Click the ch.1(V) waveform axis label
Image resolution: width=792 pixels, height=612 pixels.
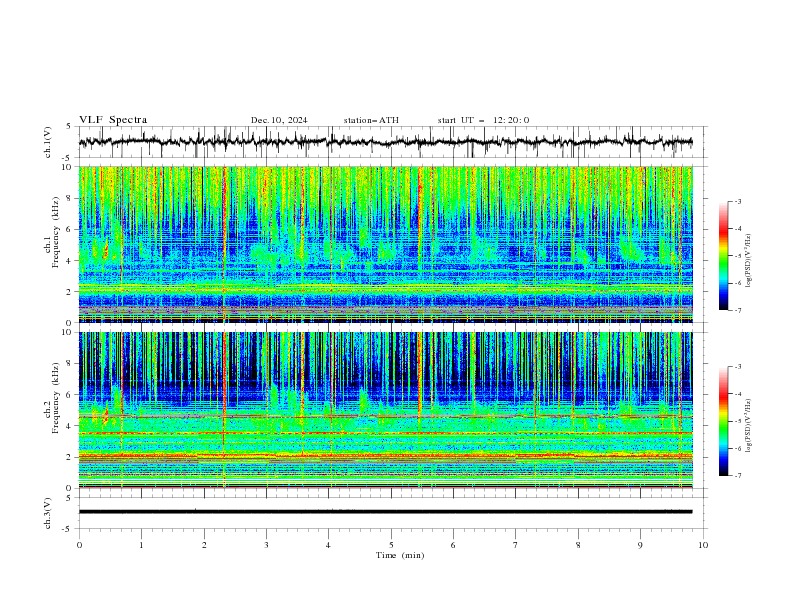(x=48, y=142)
